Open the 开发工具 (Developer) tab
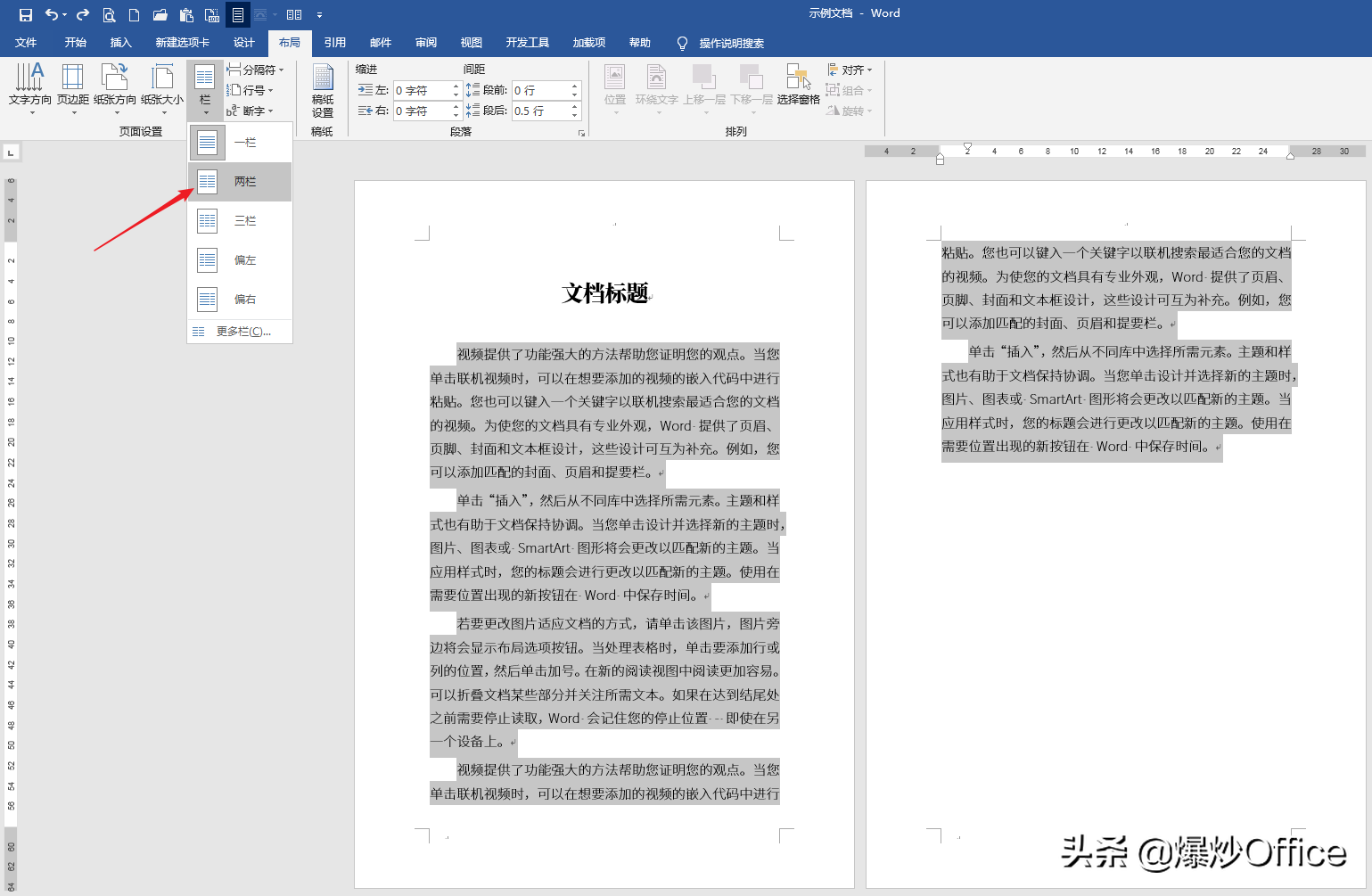The height and width of the screenshot is (896, 1372). click(x=528, y=43)
